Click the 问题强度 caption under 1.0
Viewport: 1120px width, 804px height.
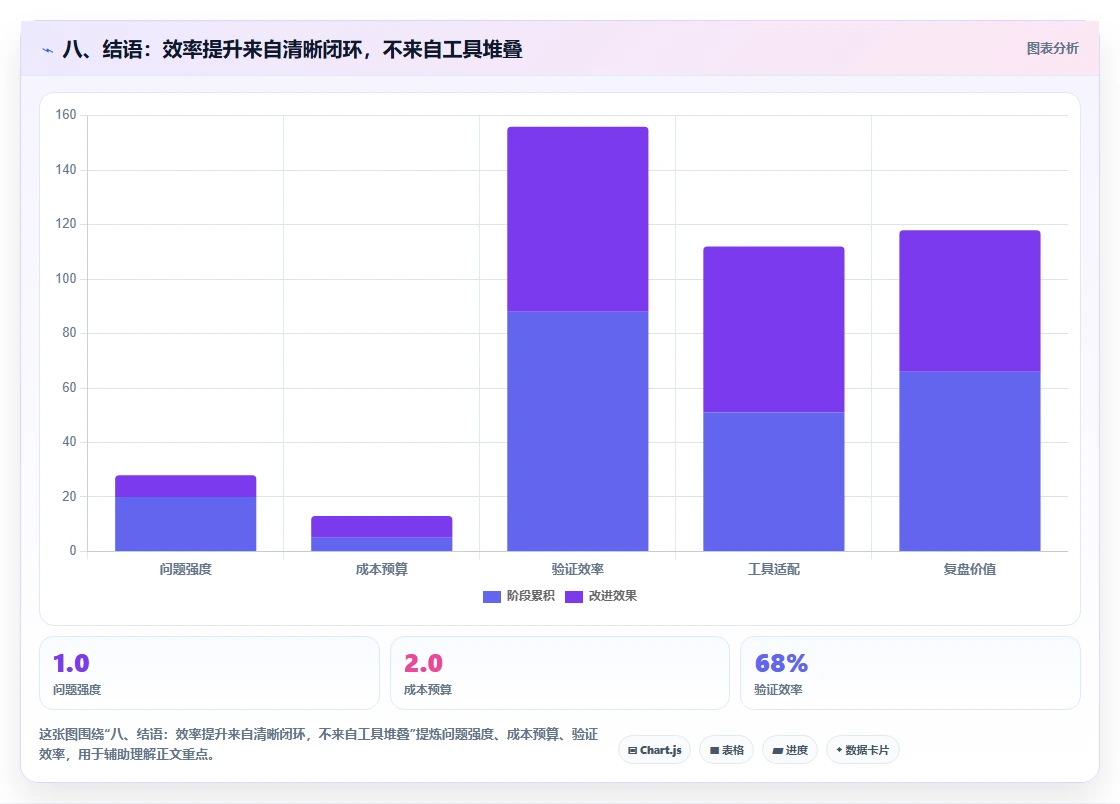click(x=77, y=690)
